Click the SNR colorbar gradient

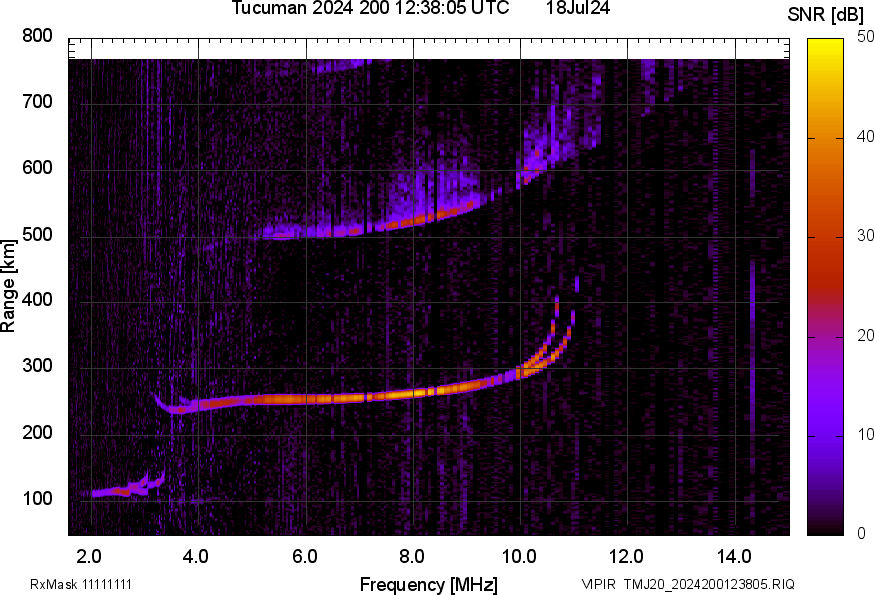825,287
